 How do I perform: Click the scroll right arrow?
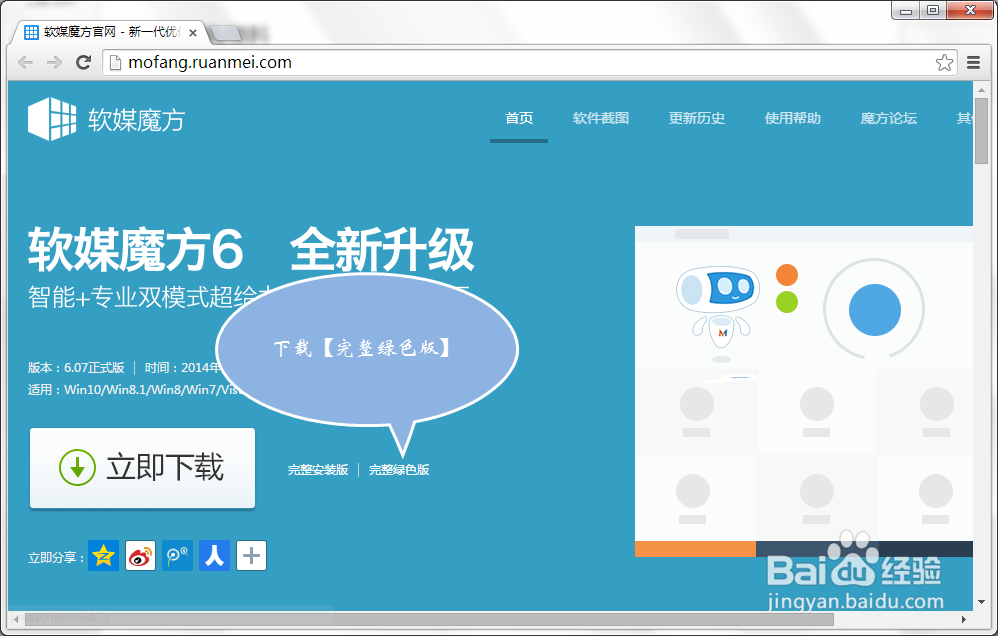pyautogui.click(x=964, y=619)
